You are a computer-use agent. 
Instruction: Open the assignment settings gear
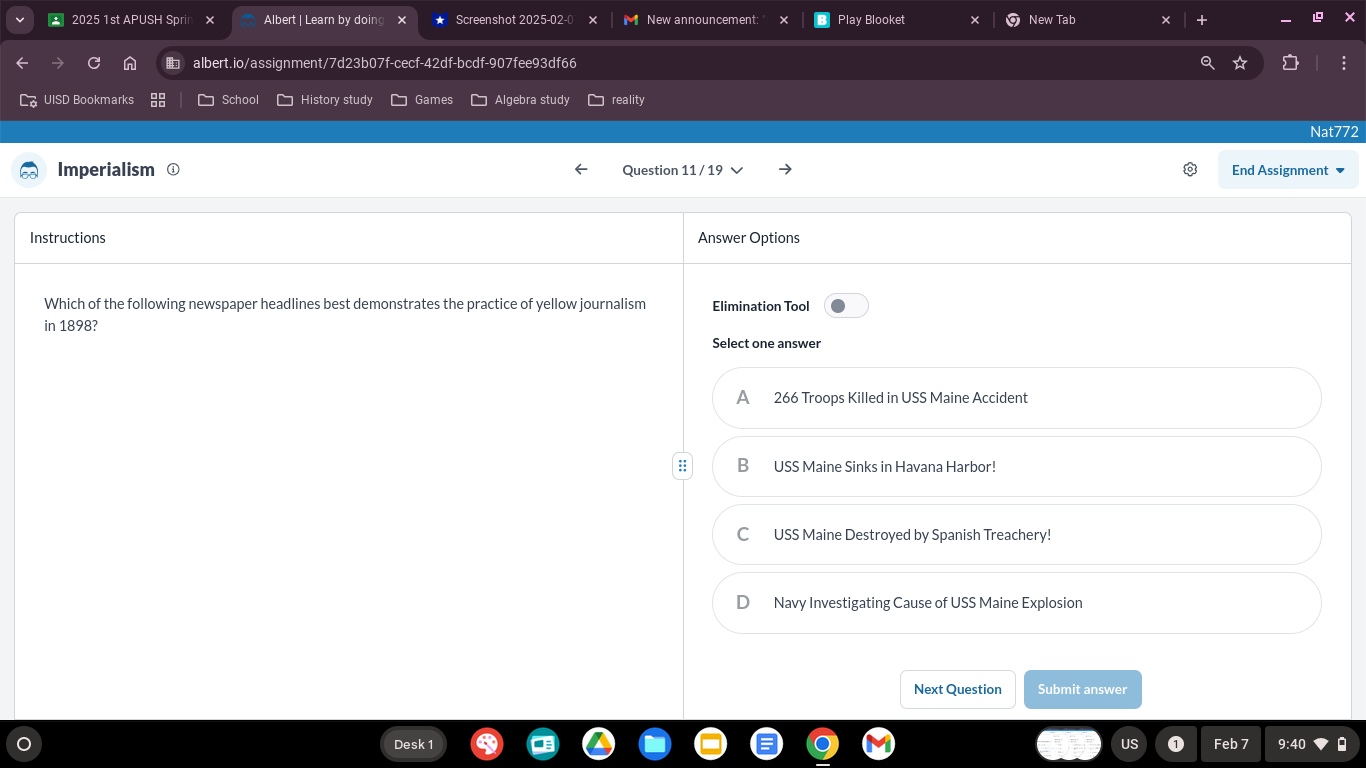click(1190, 170)
